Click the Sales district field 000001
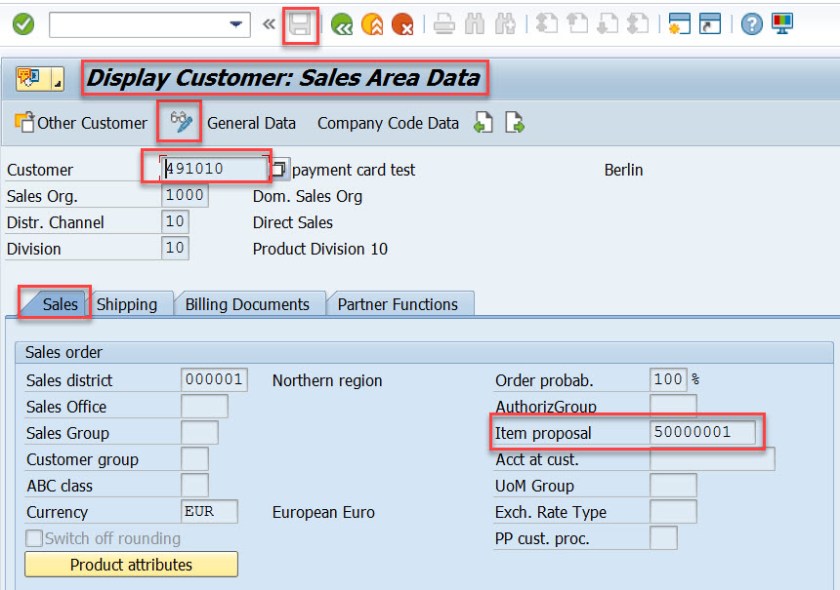This screenshot has height=590, width=840. click(x=214, y=379)
